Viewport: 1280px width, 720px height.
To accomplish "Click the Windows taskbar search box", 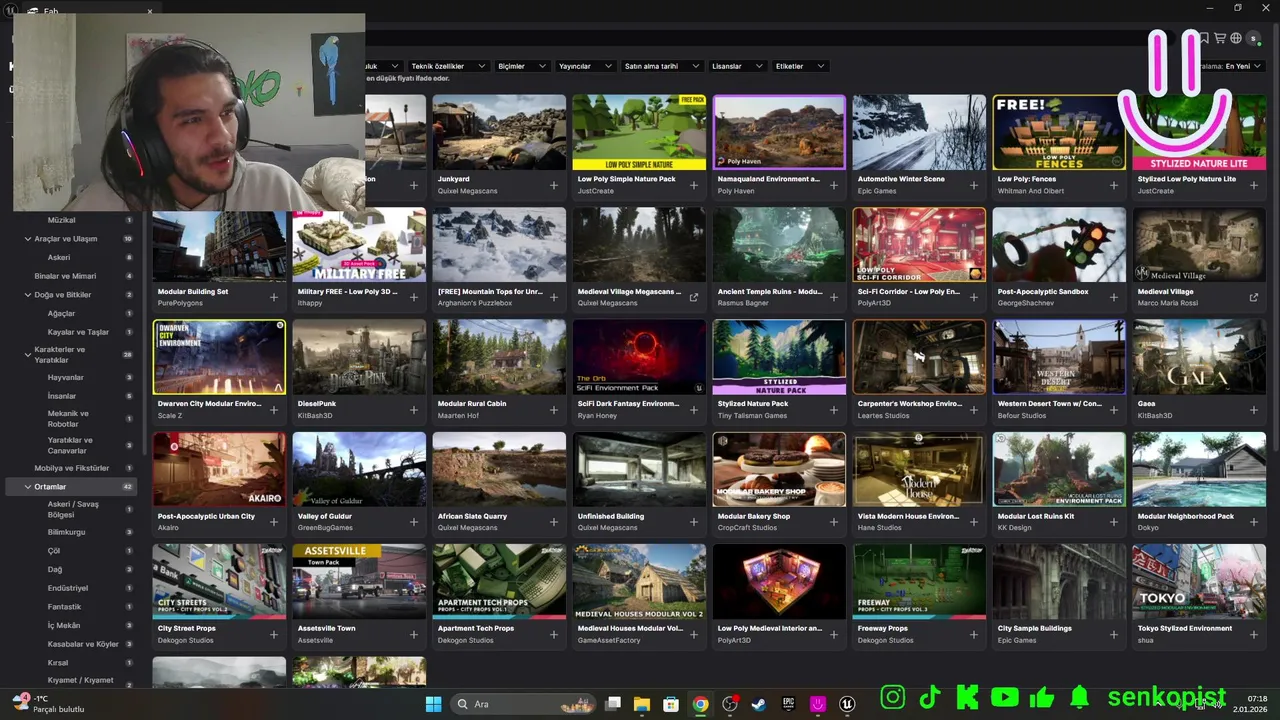I will (523, 704).
